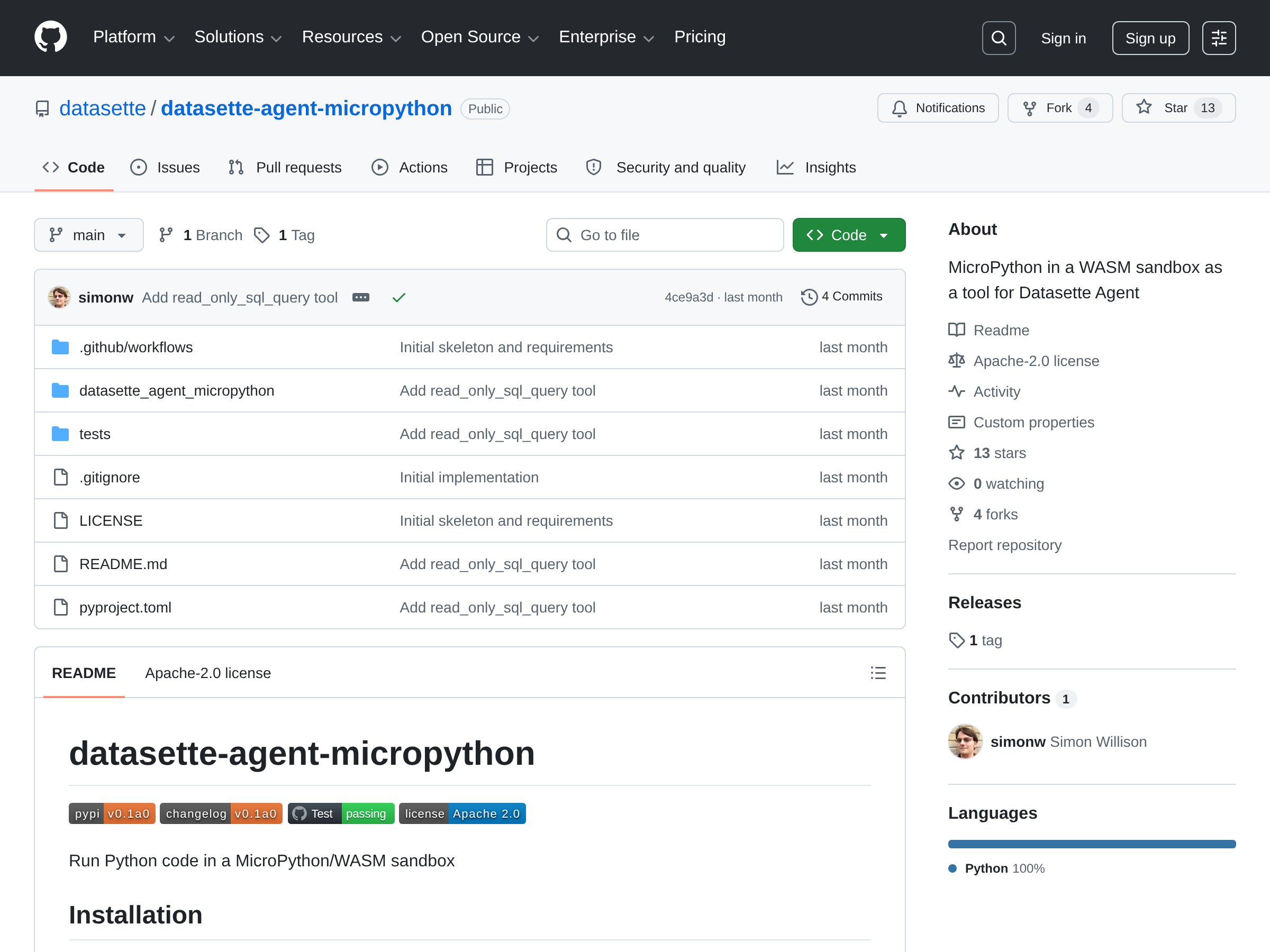Click simonw avatar in commit header
This screenshot has height=952, width=1270.
coord(59,297)
